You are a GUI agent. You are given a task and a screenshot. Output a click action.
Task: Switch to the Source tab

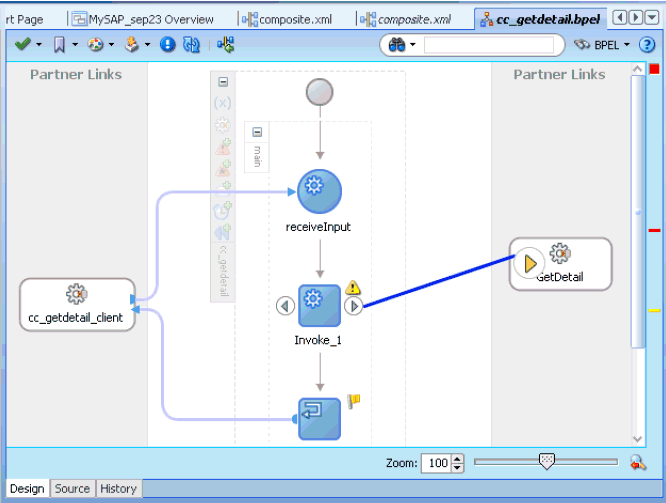72,489
